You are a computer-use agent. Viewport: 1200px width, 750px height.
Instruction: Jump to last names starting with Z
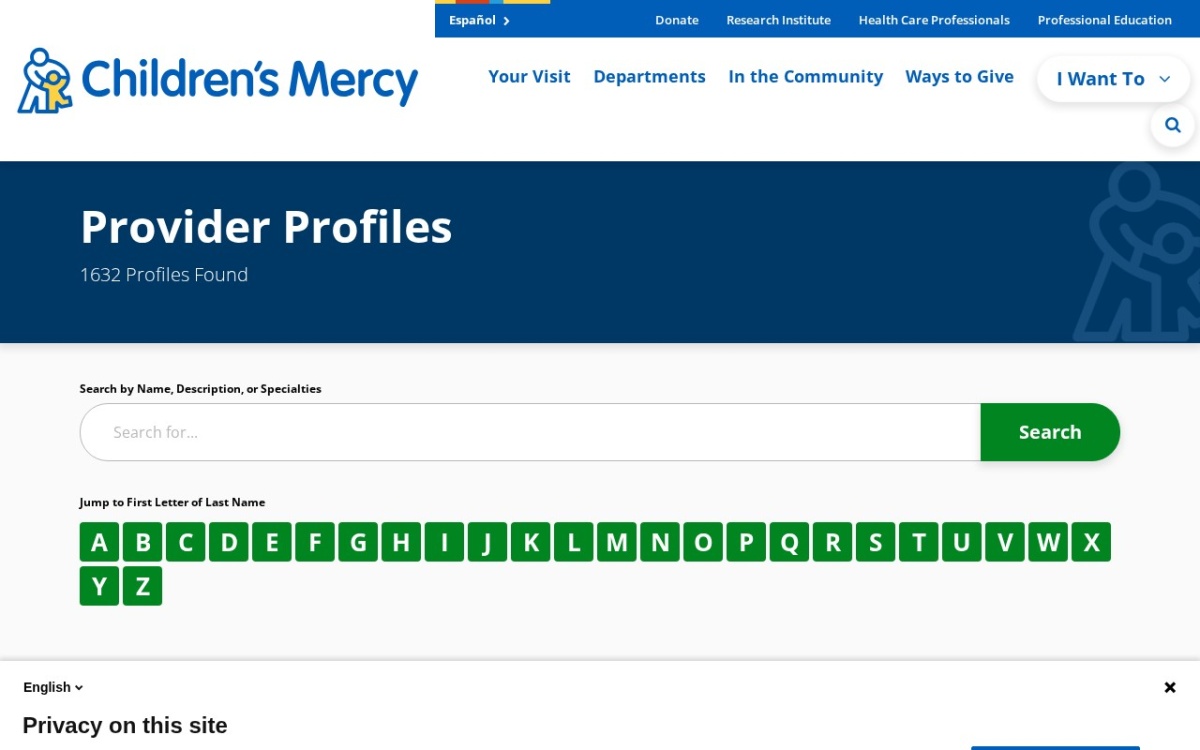pyautogui.click(x=142, y=586)
